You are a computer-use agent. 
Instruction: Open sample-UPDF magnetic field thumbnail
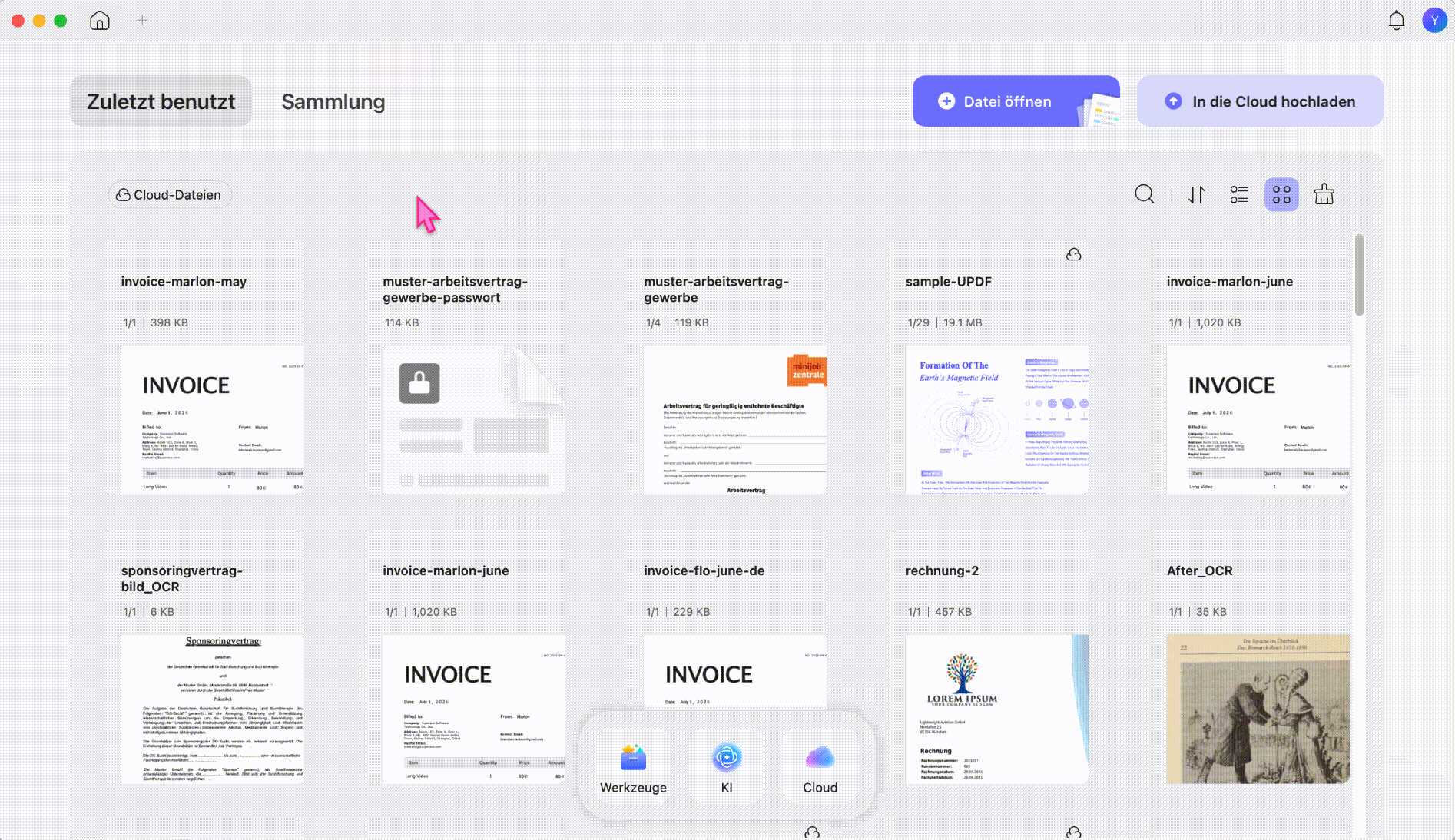[x=997, y=419]
